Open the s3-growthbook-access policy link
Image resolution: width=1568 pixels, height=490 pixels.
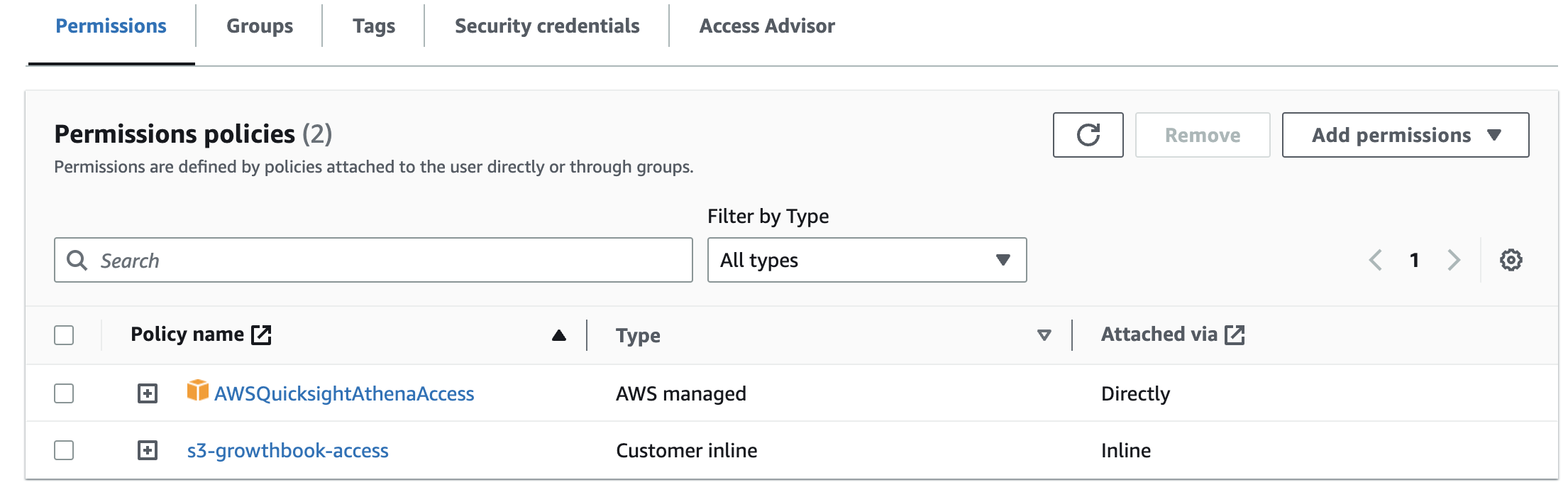pos(288,450)
